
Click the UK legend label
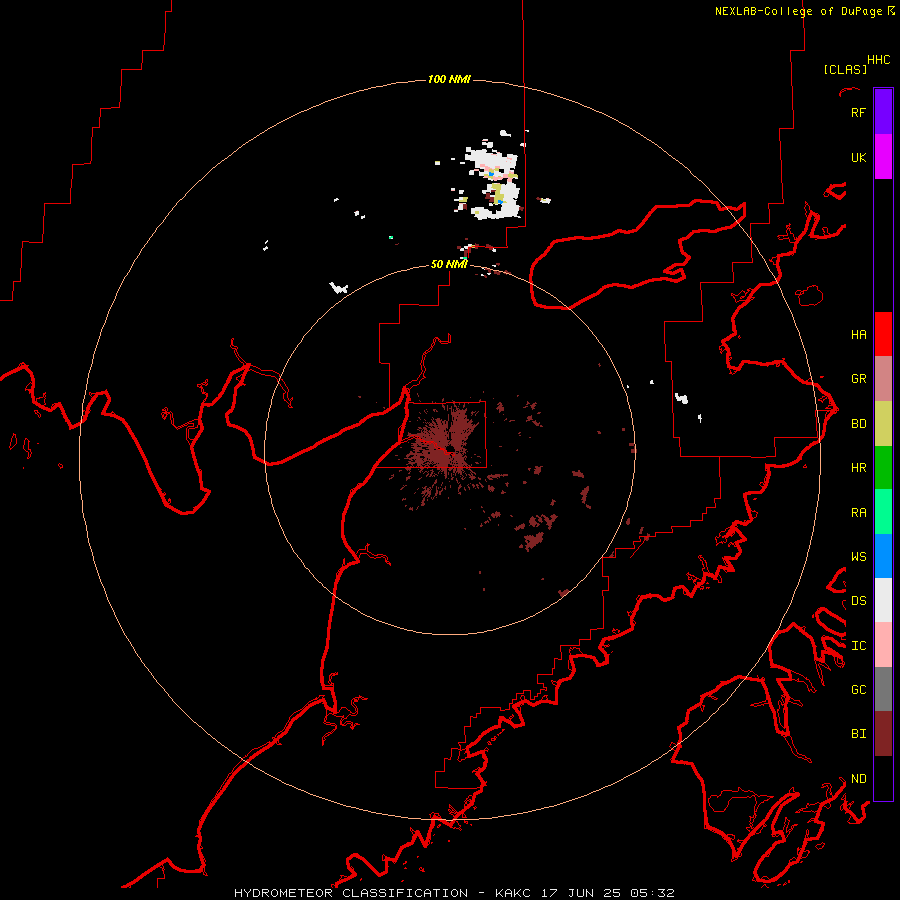(858, 157)
